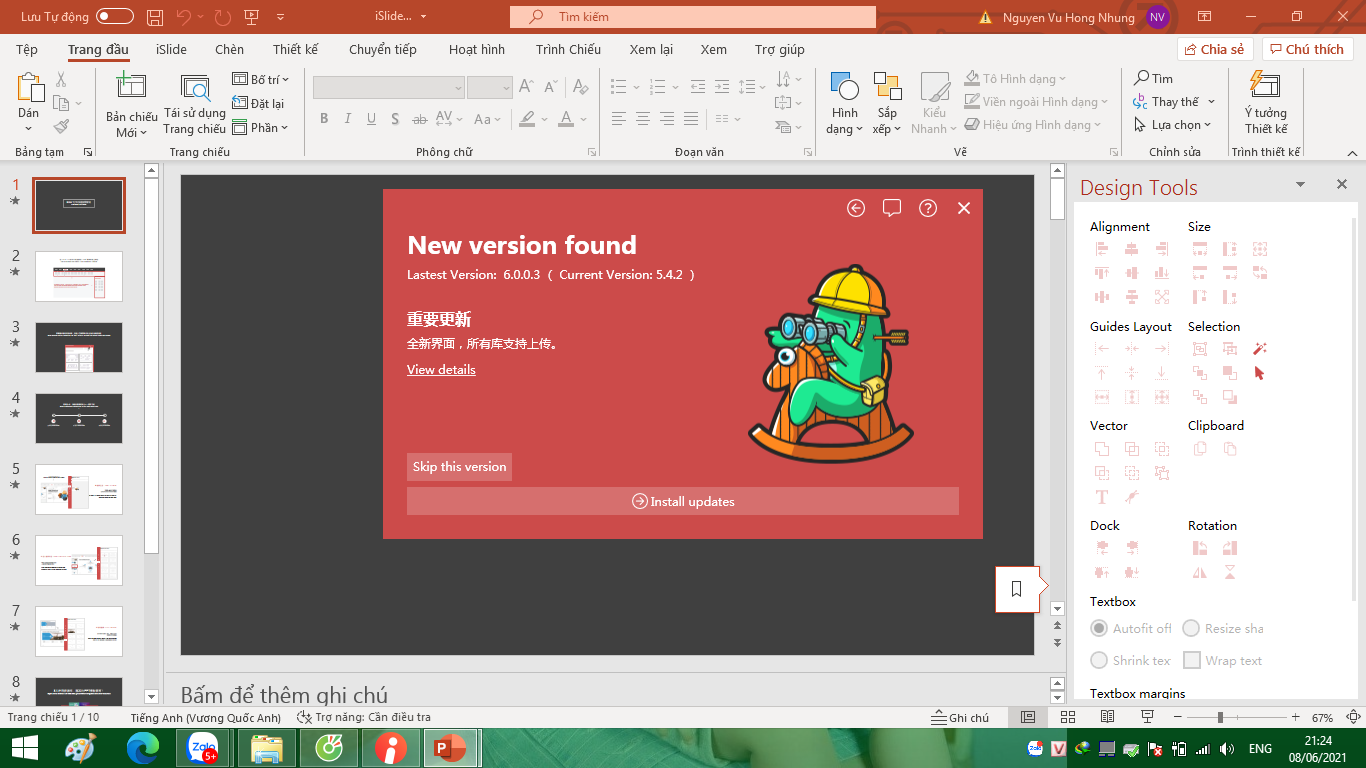This screenshot has width=1366, height=768.
Task: Click the Paste (Dán) icon
Action: click(30, 88)
